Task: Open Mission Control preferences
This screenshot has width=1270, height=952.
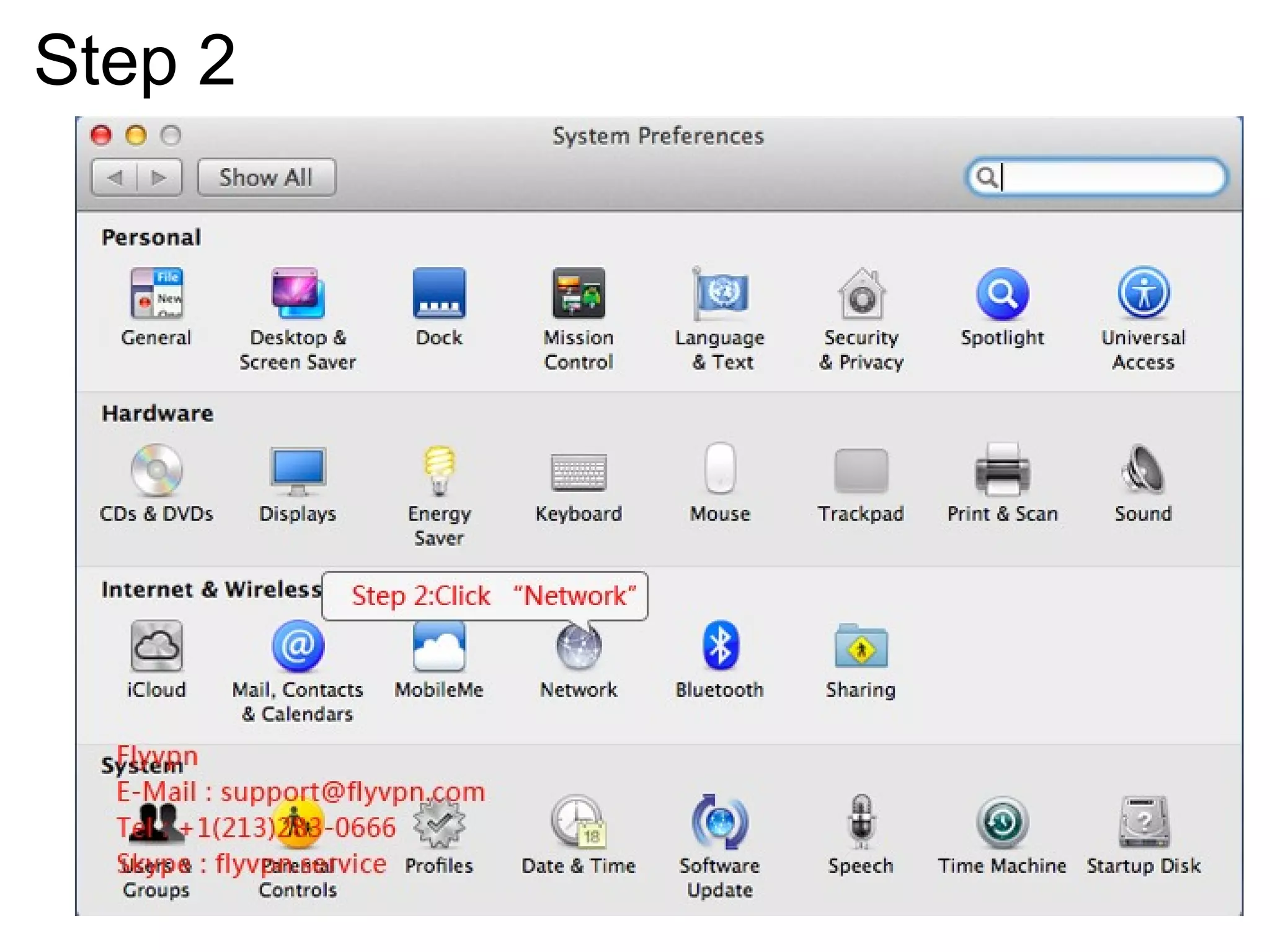Action: [579, 294]
